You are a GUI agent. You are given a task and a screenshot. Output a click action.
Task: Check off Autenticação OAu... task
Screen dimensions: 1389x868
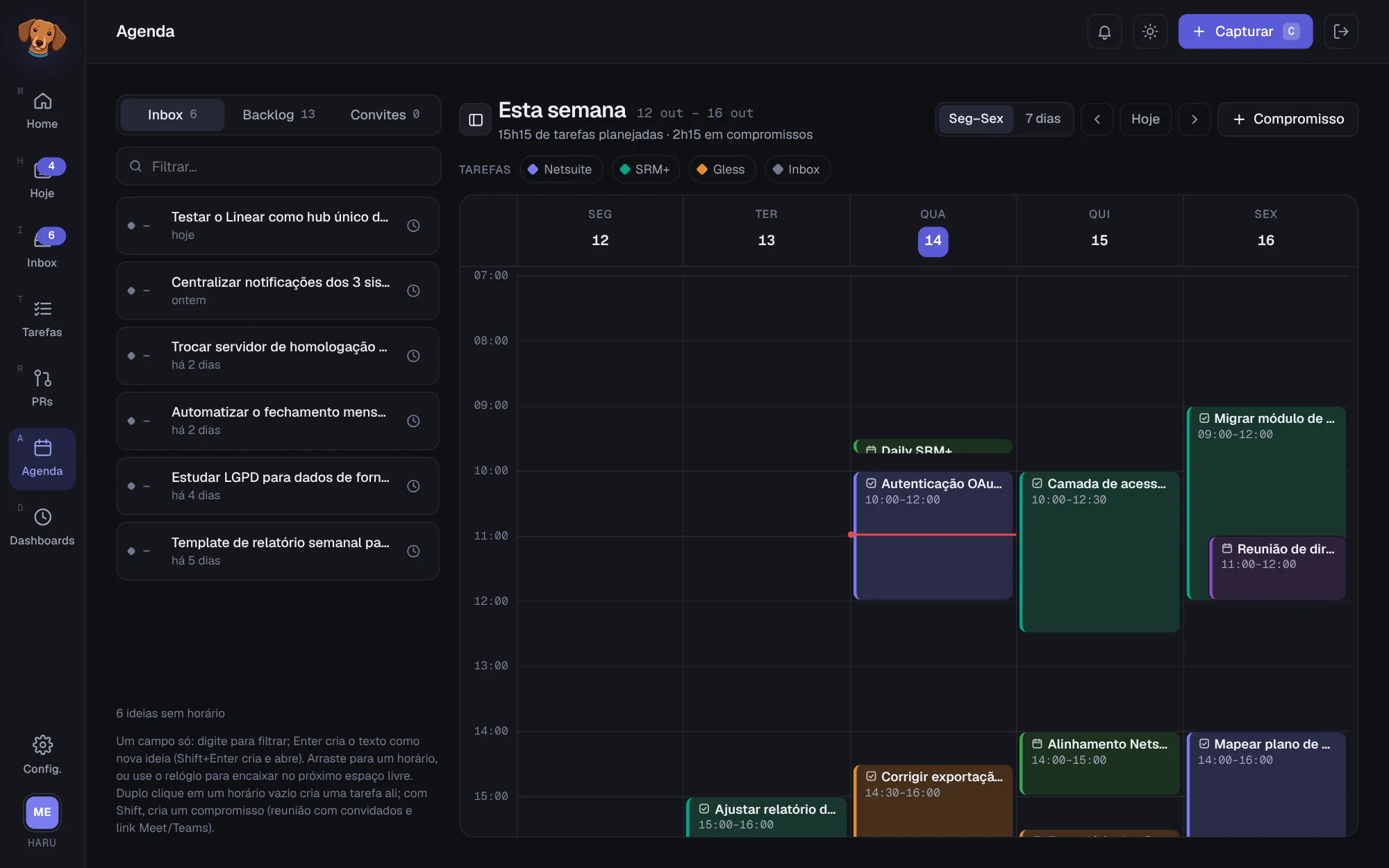click(871, 483)
